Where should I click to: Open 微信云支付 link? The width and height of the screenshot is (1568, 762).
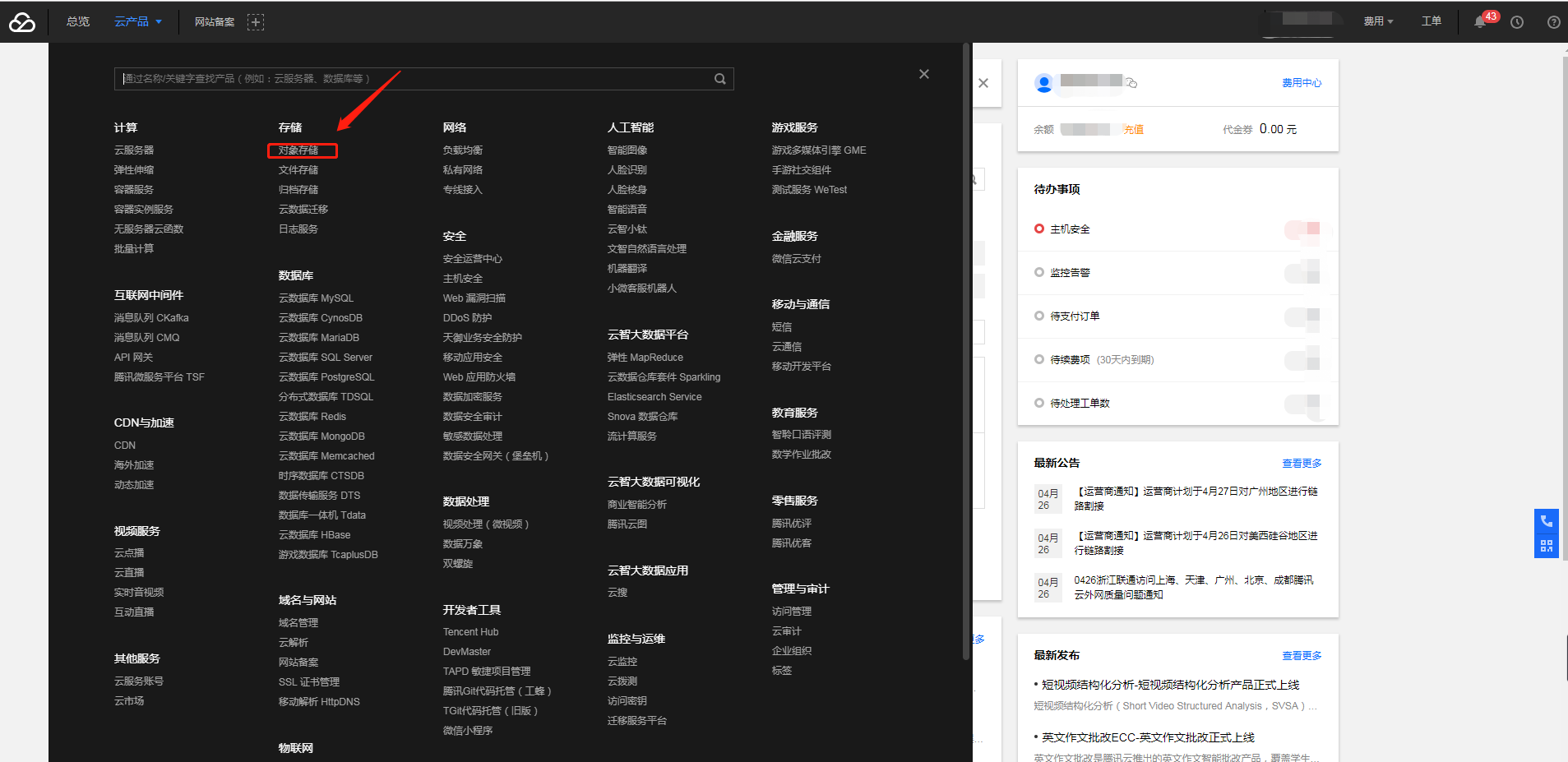click(797, 259)
